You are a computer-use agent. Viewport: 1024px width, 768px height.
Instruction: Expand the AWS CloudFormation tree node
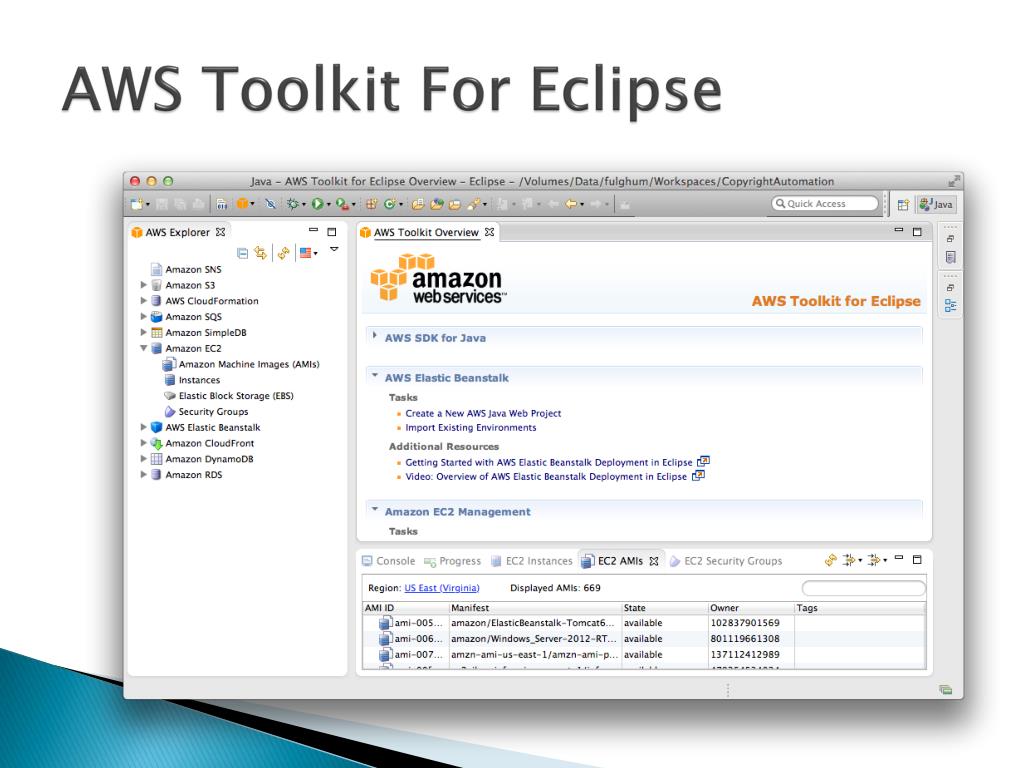144,300
